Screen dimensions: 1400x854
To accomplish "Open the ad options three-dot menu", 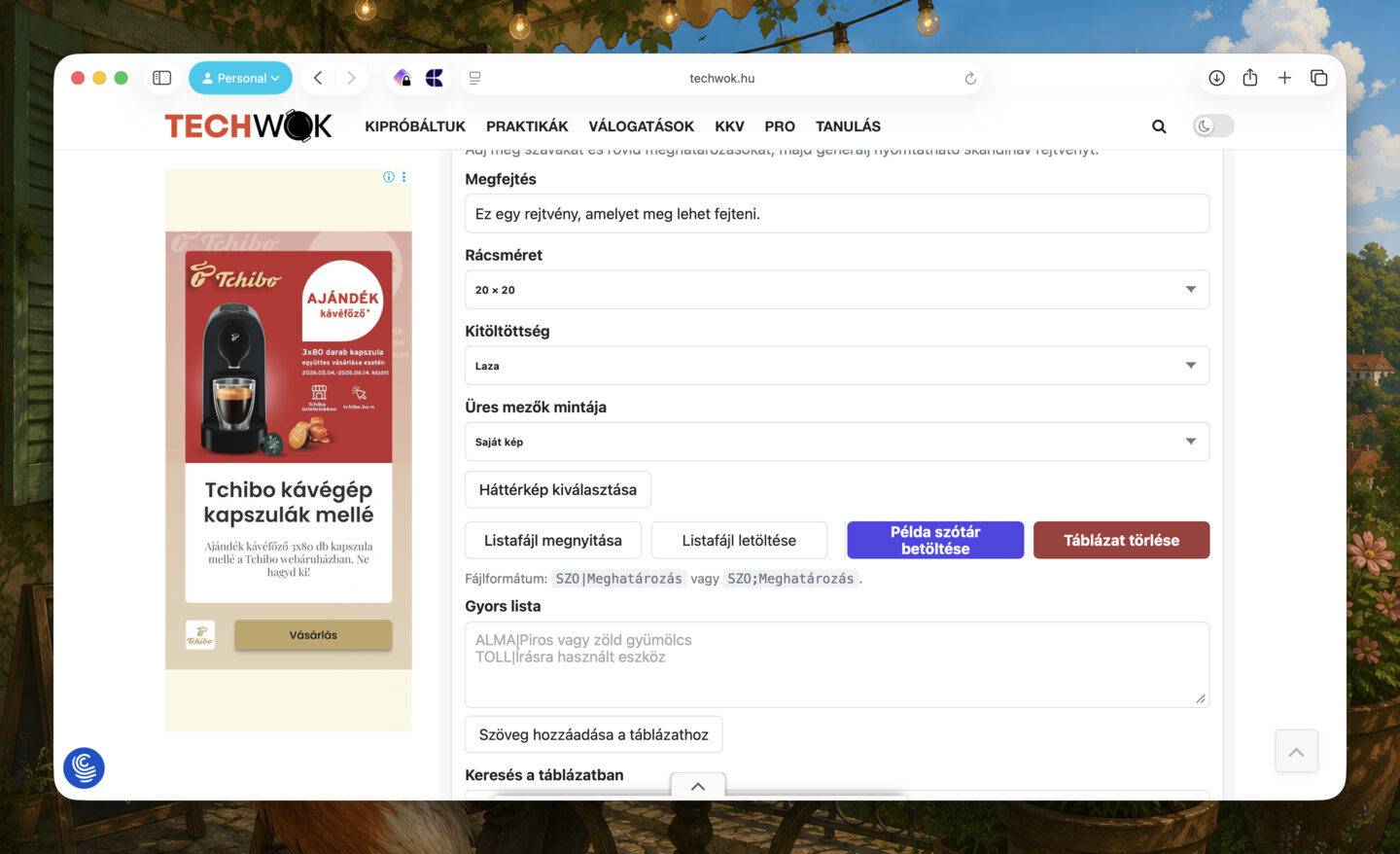I will 403,177.
